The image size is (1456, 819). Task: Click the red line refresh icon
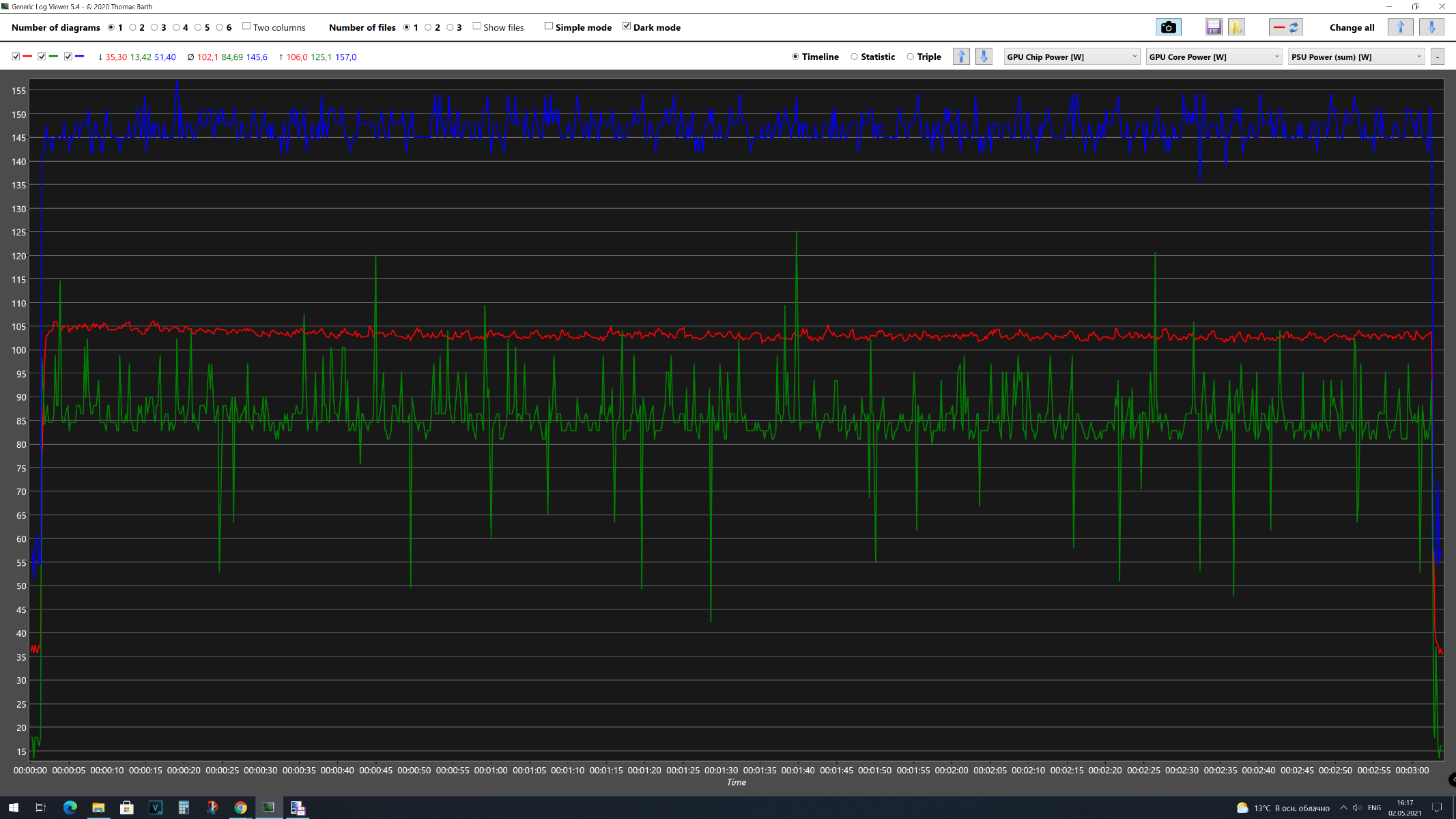[1285, 27]
